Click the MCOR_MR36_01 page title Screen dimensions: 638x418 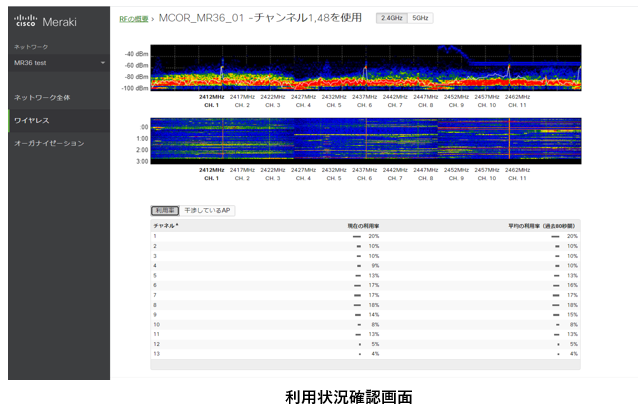[x=260, y=18]
